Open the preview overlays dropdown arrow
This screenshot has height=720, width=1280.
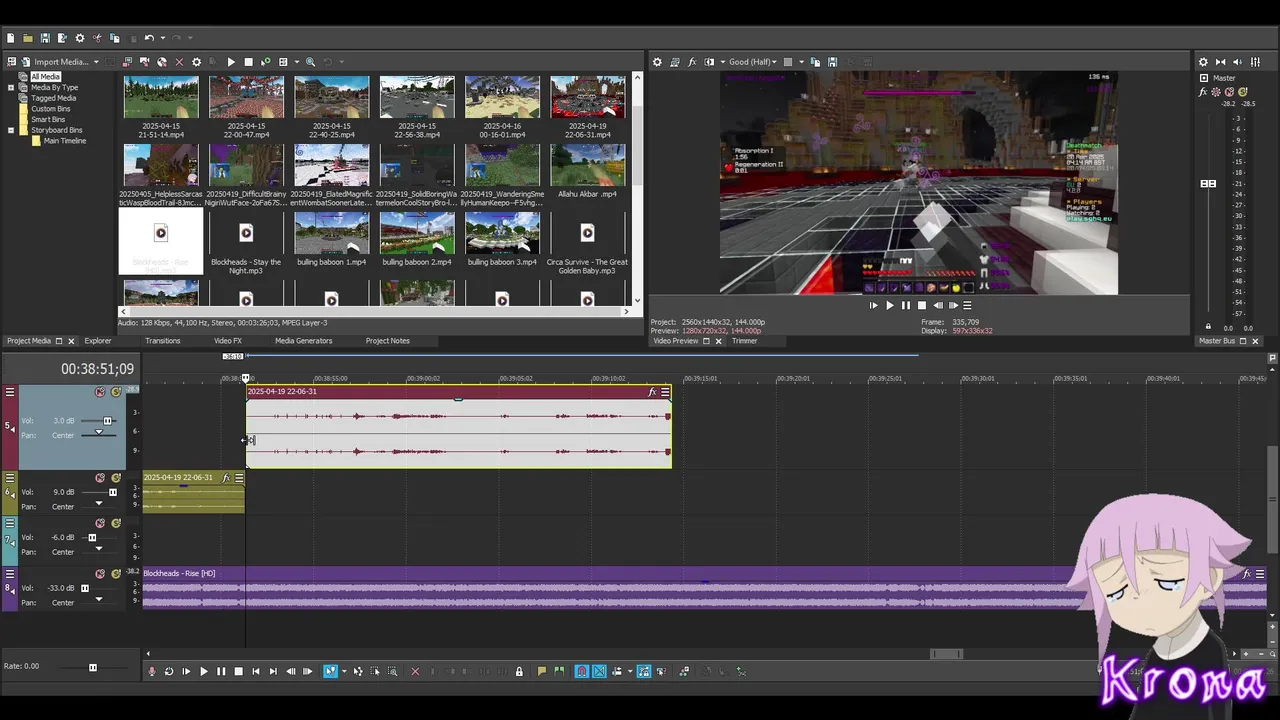[x=801, y=62]
